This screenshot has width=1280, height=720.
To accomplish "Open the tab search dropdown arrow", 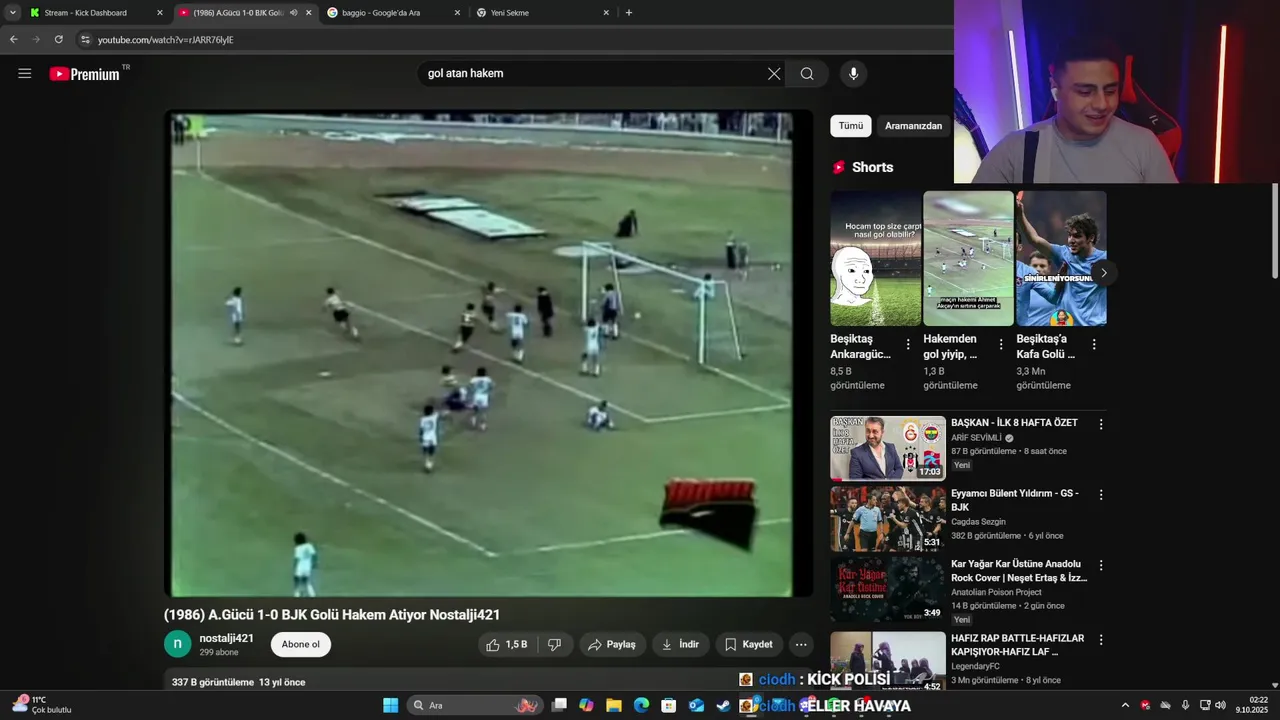I will tap(13, 13).
